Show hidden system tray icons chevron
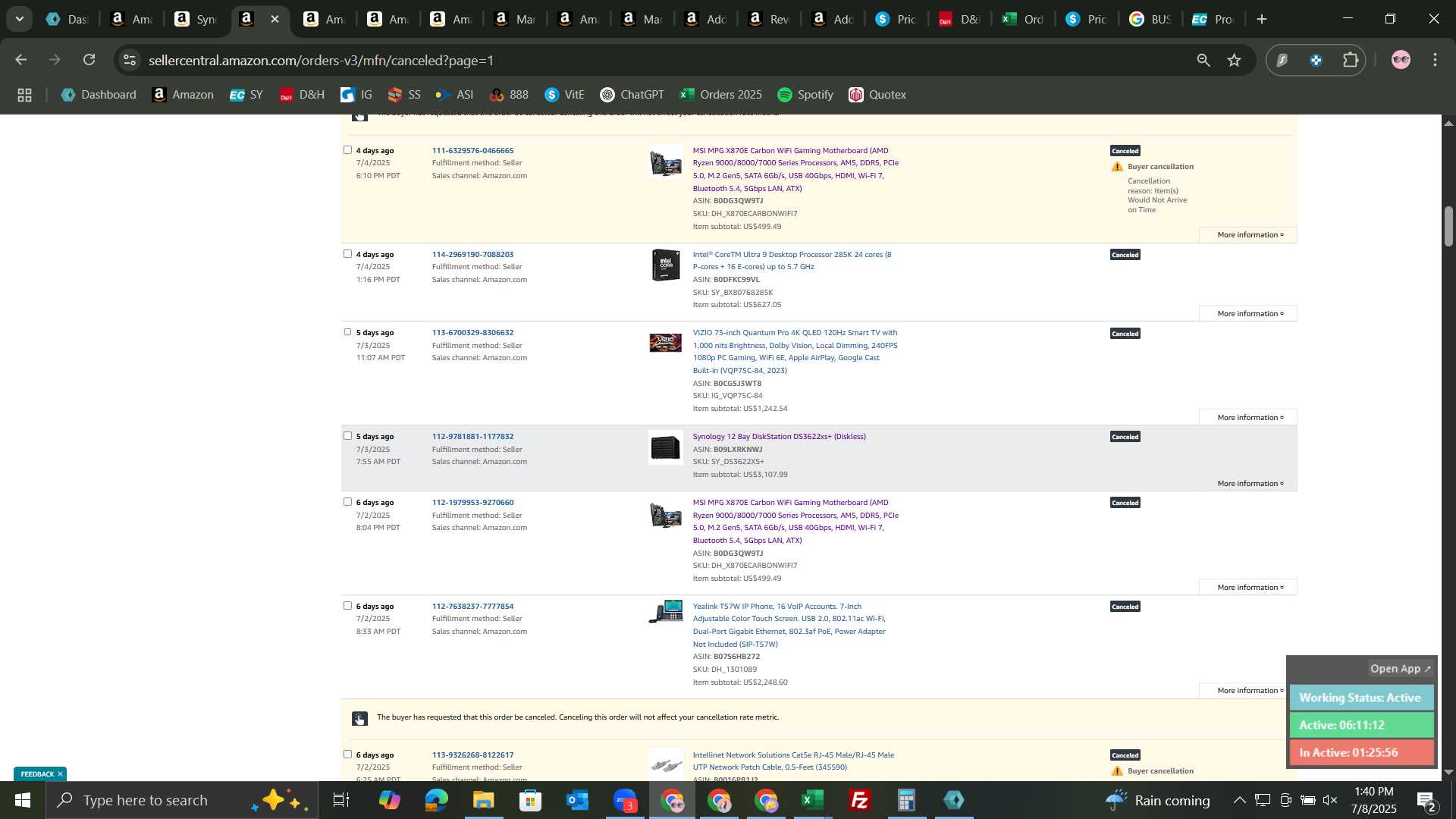 click(1238, 800)
